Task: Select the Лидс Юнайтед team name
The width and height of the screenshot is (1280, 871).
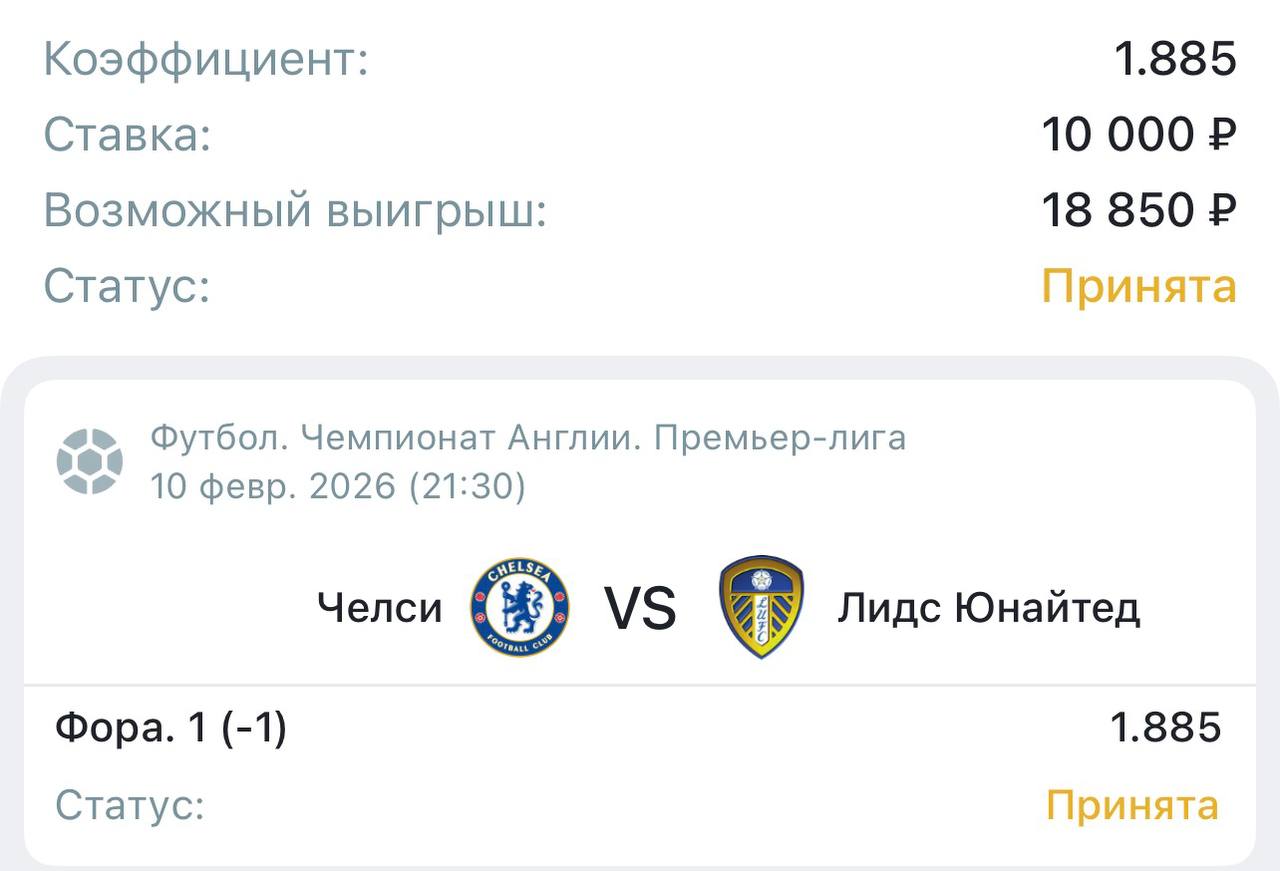Action: click(x=988, y=608)
